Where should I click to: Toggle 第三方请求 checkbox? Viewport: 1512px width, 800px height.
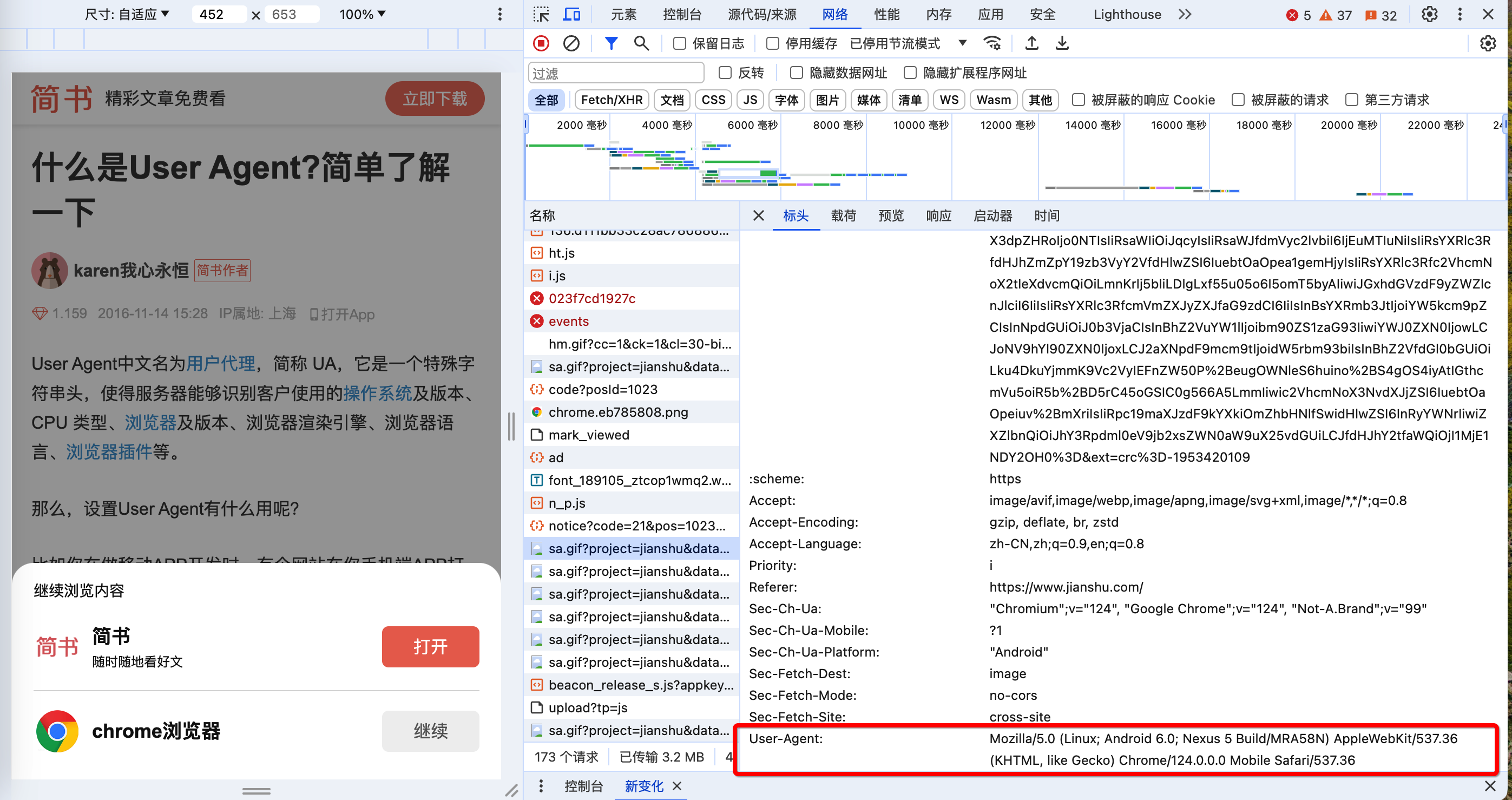(x=1351, y=100)
